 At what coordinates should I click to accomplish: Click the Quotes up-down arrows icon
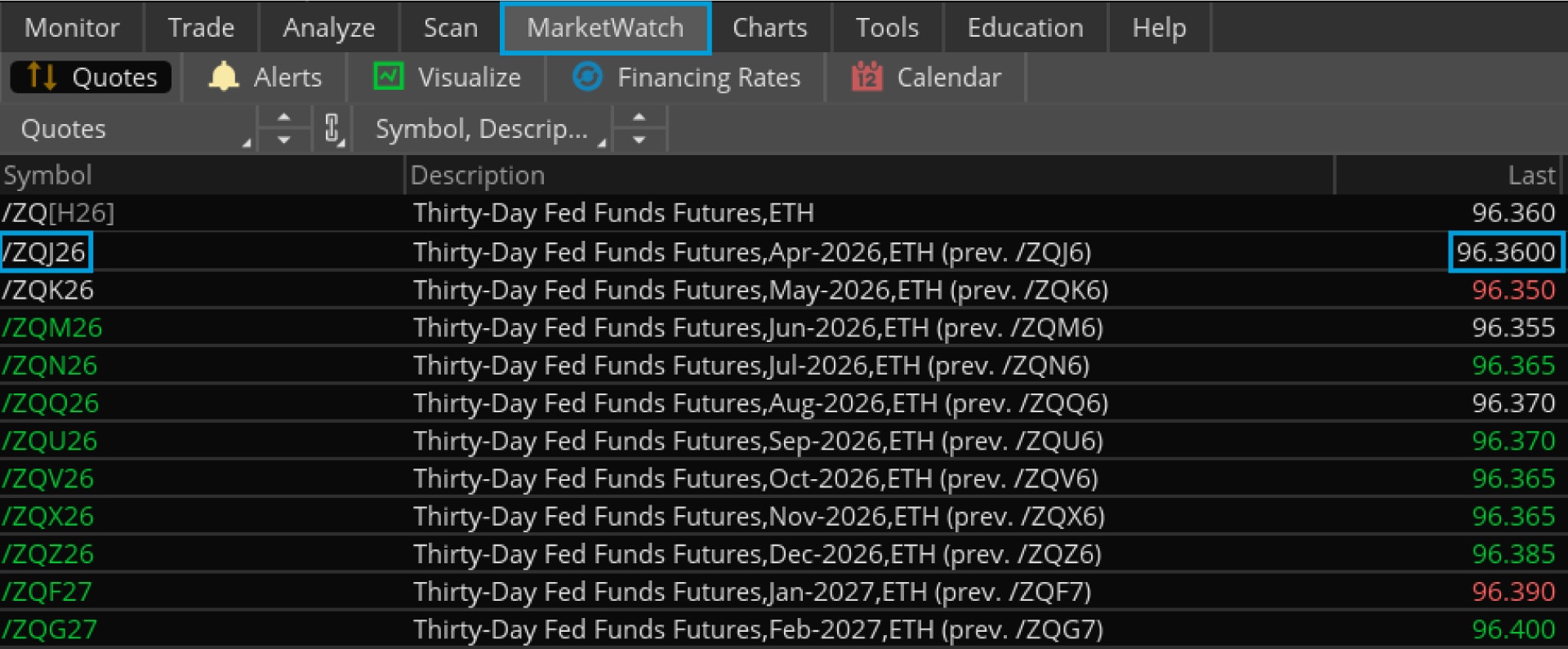point(42,77)
